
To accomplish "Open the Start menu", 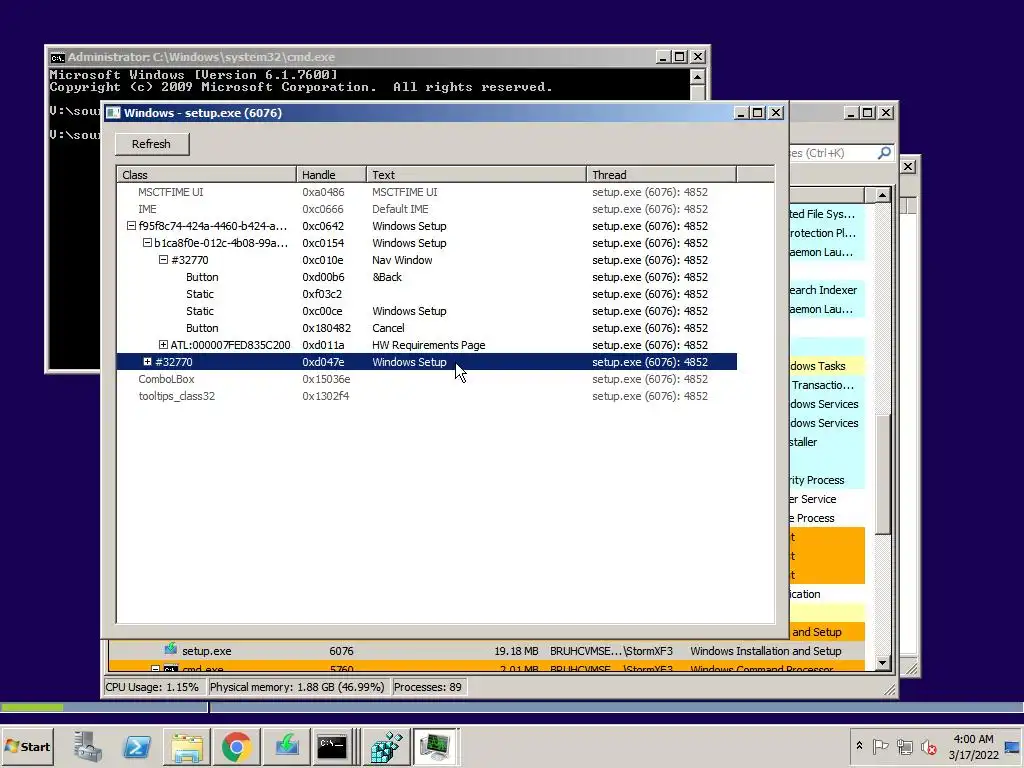I will (x=27, y=746).
